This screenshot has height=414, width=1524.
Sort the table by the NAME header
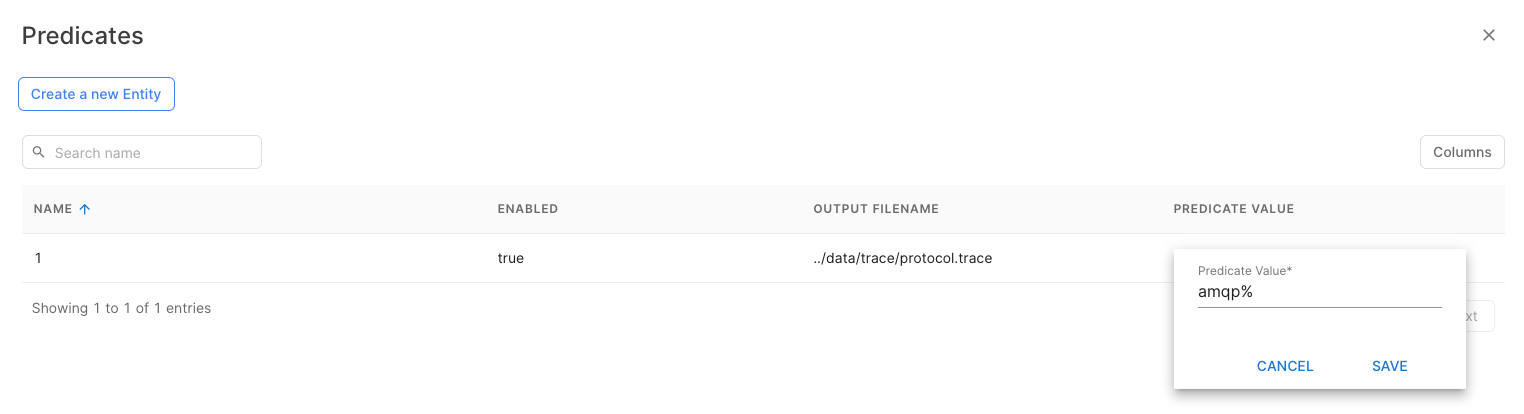[53, 209]
